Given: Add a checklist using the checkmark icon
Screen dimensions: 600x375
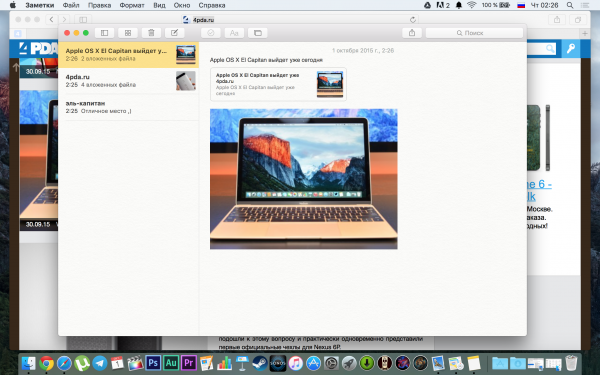Looking at the screenshot, I should [210, 33].
